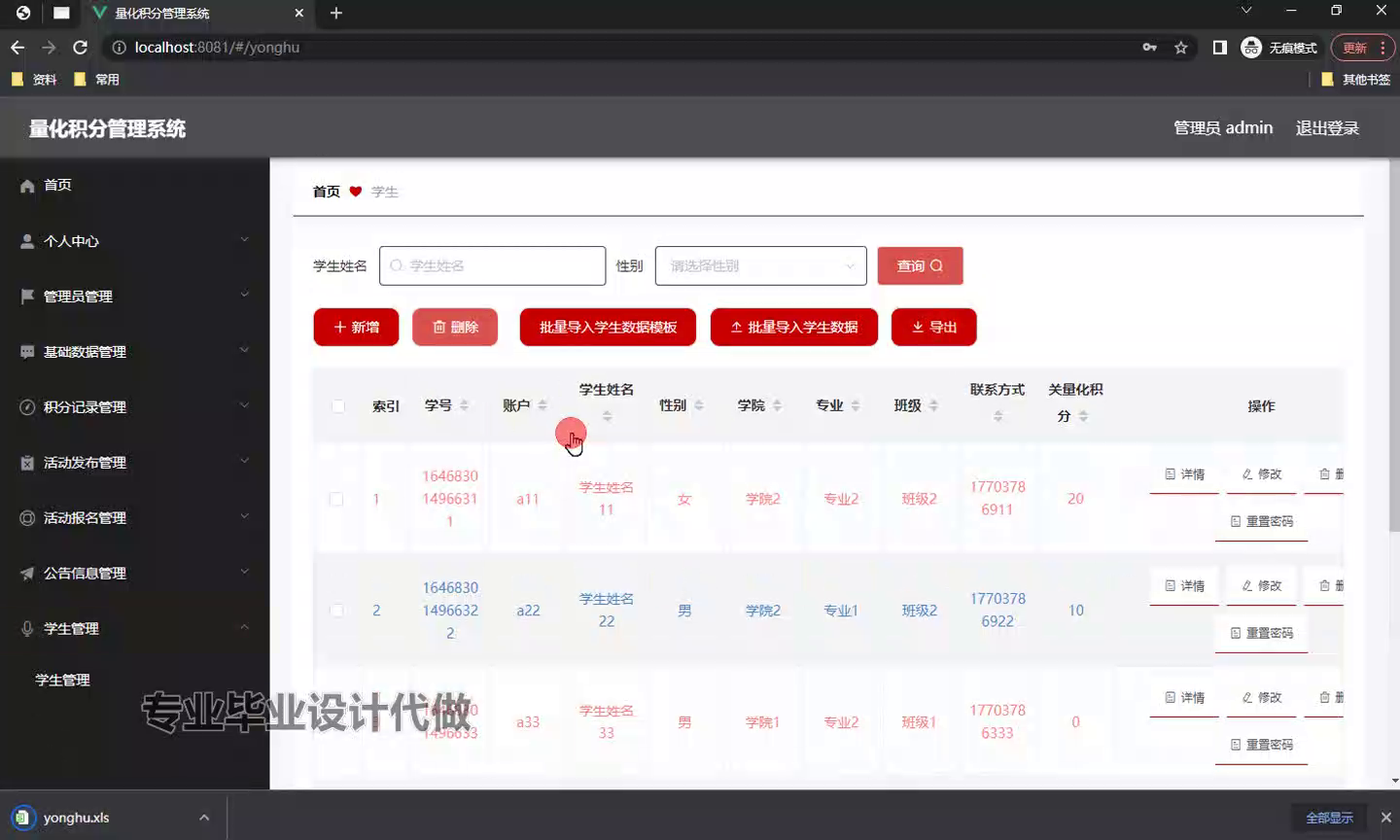Bookmark page with star icon
Screen dimensions: 1400x840
coord(1181,48)
